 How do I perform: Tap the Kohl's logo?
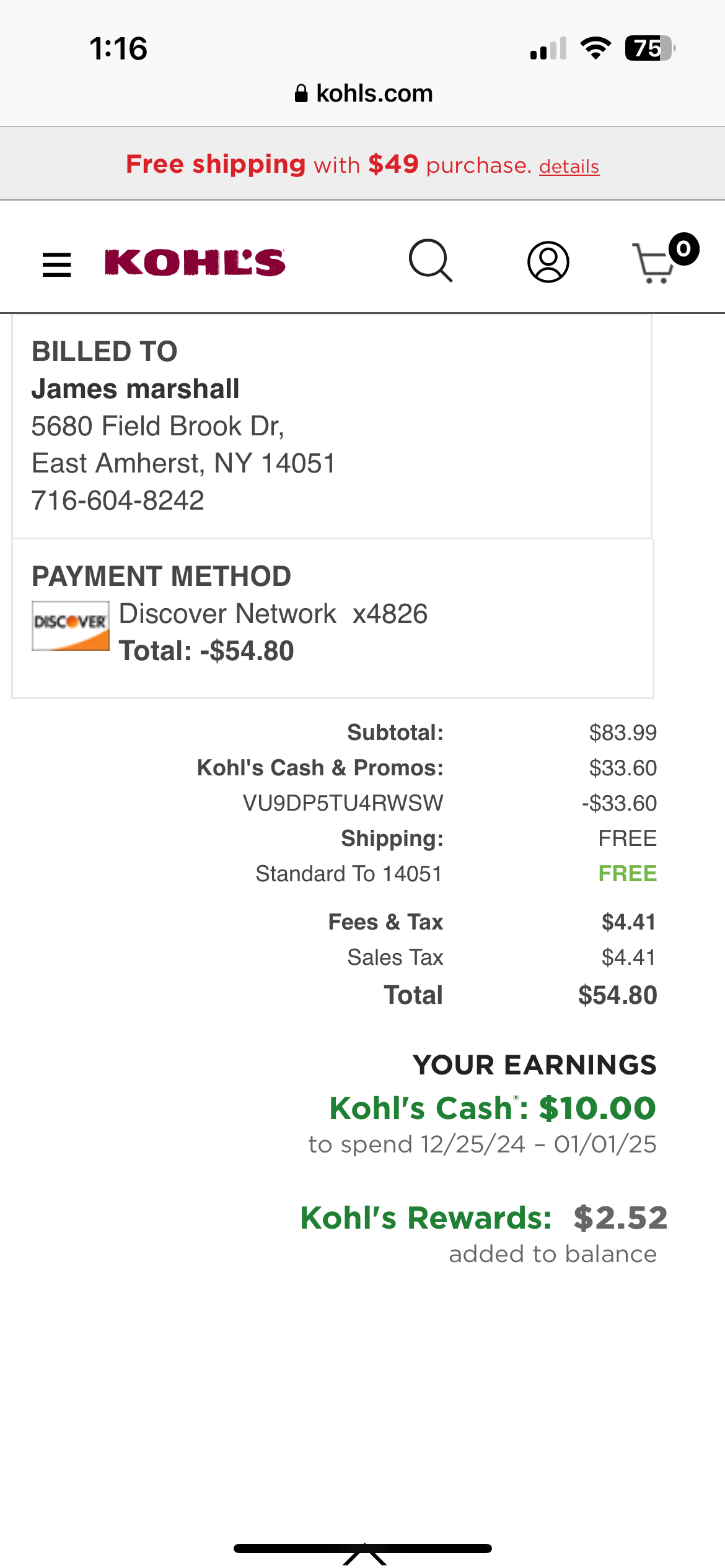pos(195,263)
